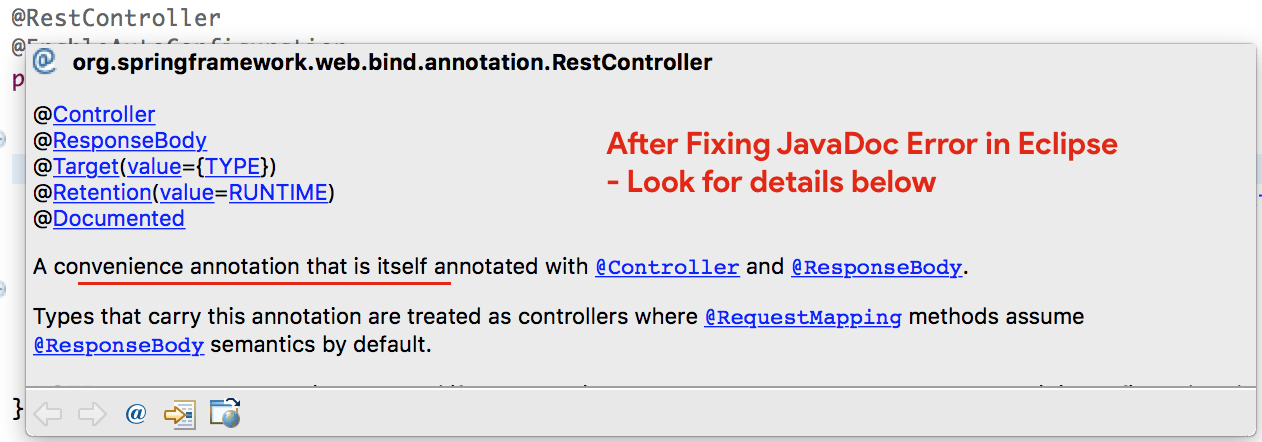The image size is (1262, 442).
Task: Follow the @Controller link in description
Action: pyautogui.click(x=667, y=267)
